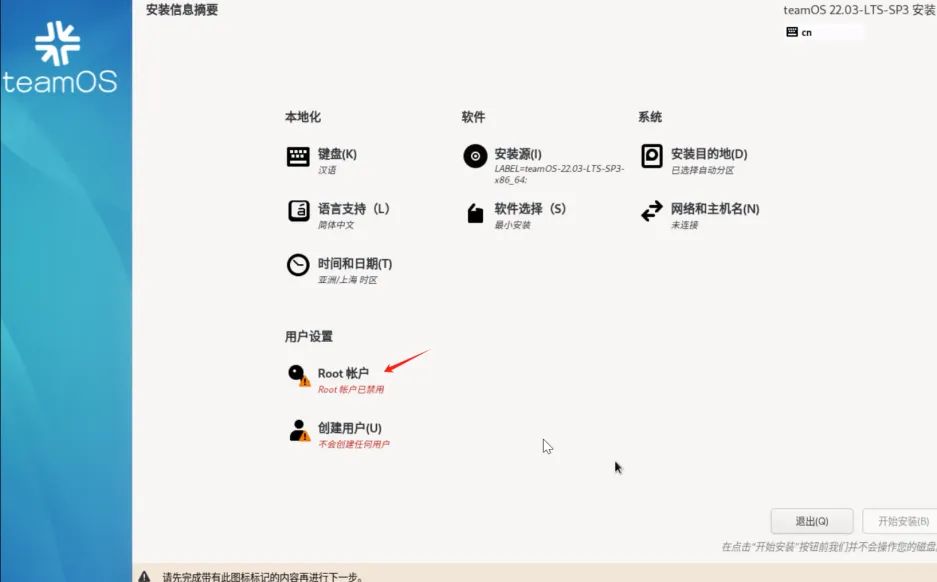The width and height of the screenshot is (937, 582).
Task: Open the time and date clock icon
Action: tap(298, 265)
